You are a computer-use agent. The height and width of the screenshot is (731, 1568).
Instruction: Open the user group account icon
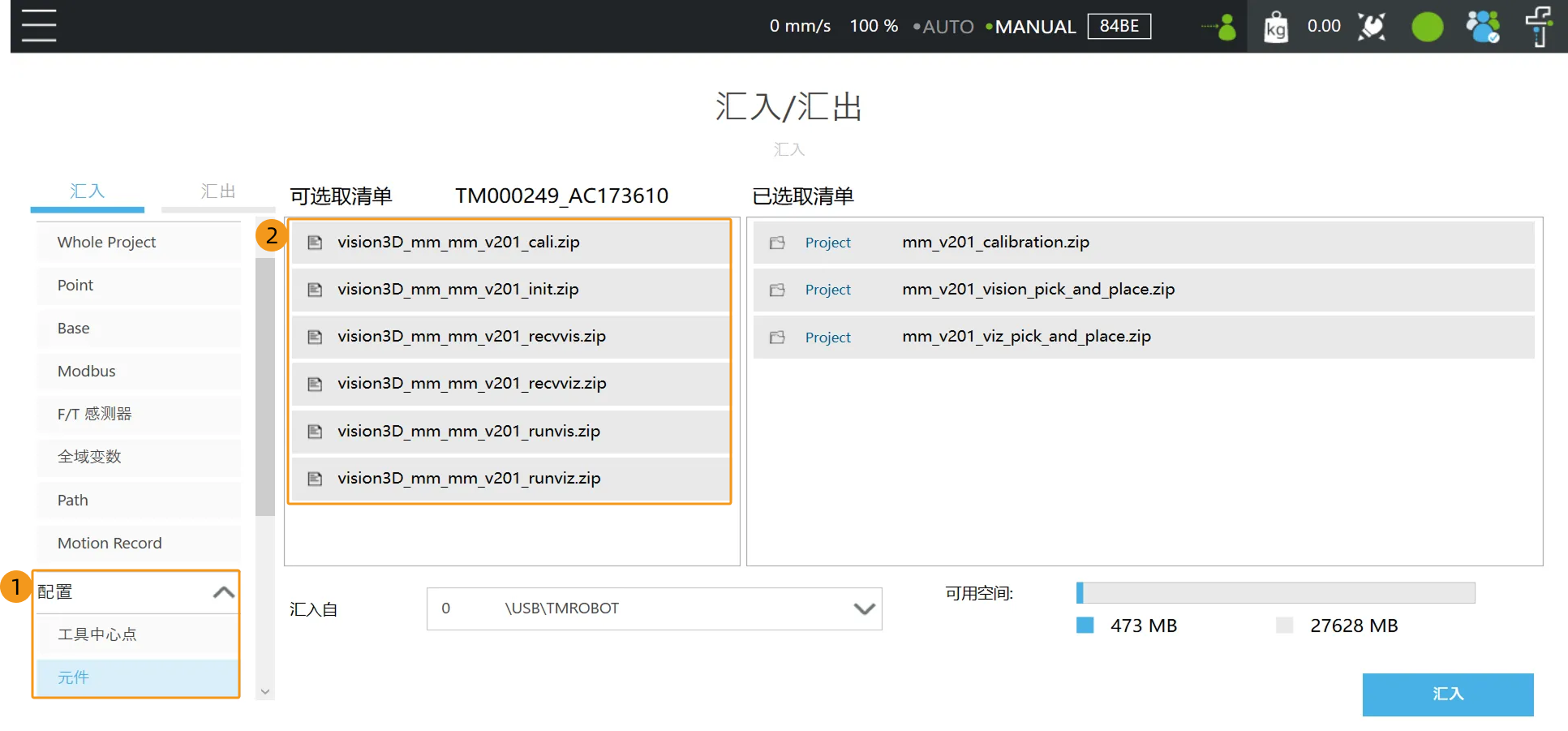(x=1482, y=27)
